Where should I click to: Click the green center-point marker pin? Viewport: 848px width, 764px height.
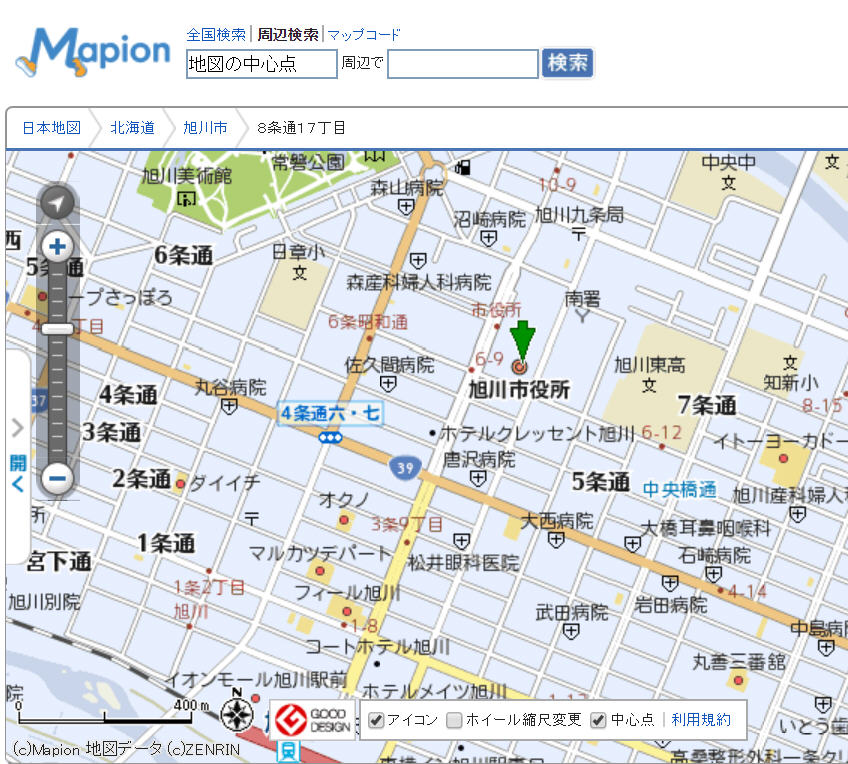[x=522, y=343]
